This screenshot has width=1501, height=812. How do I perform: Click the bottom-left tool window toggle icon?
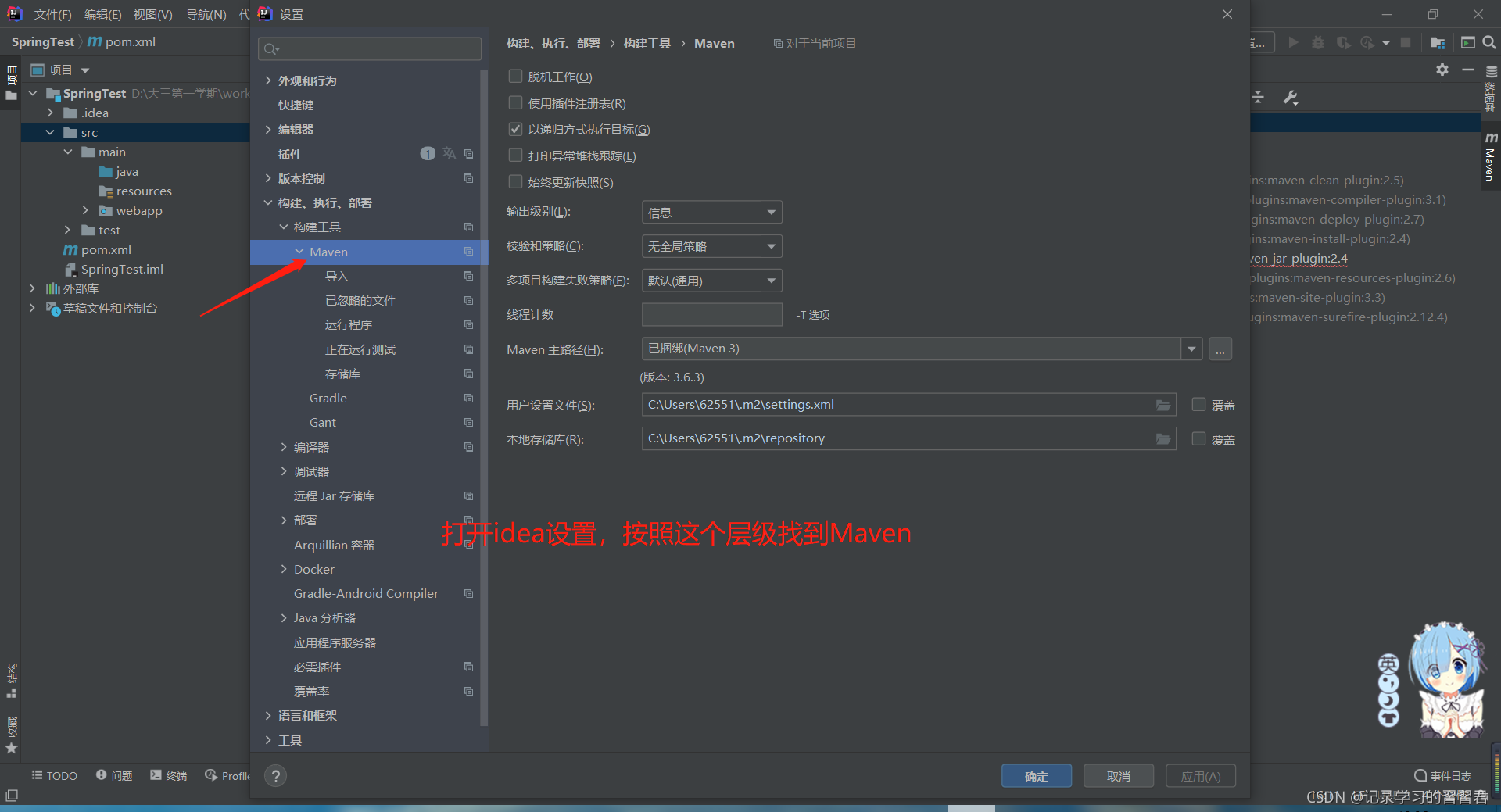tap(11, 796)
